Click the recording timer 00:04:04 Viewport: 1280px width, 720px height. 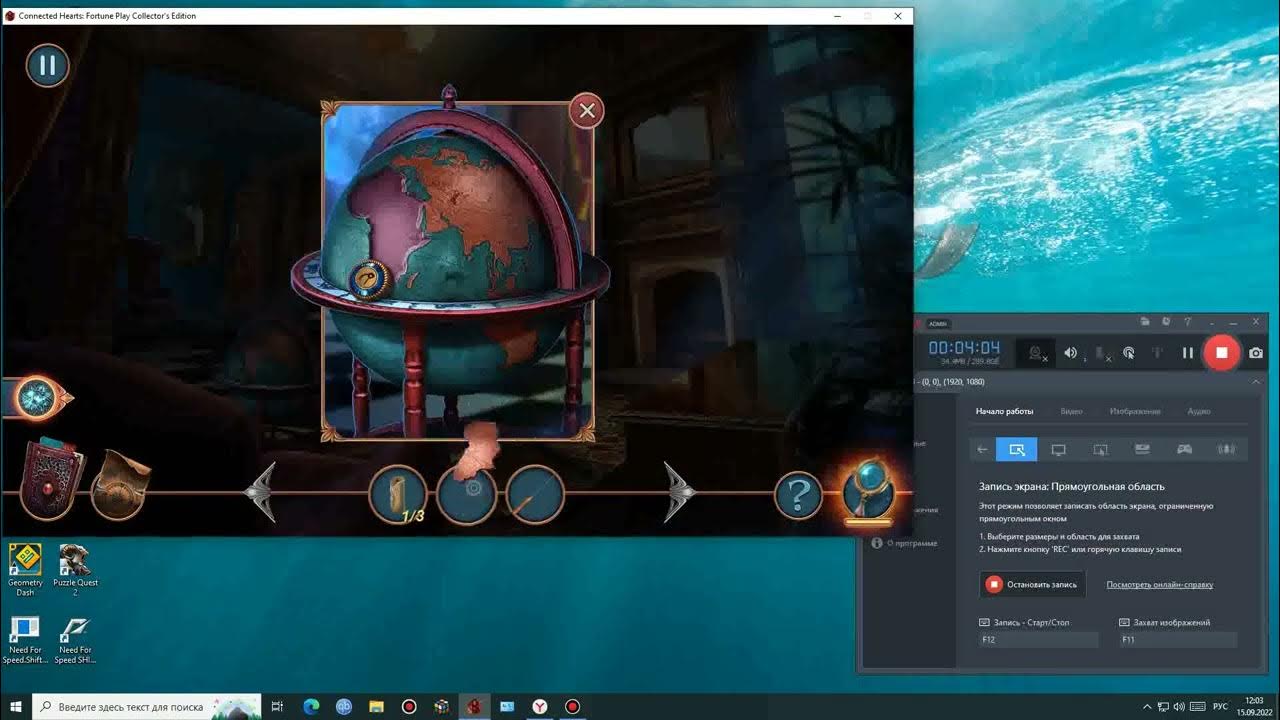[964, 348]
